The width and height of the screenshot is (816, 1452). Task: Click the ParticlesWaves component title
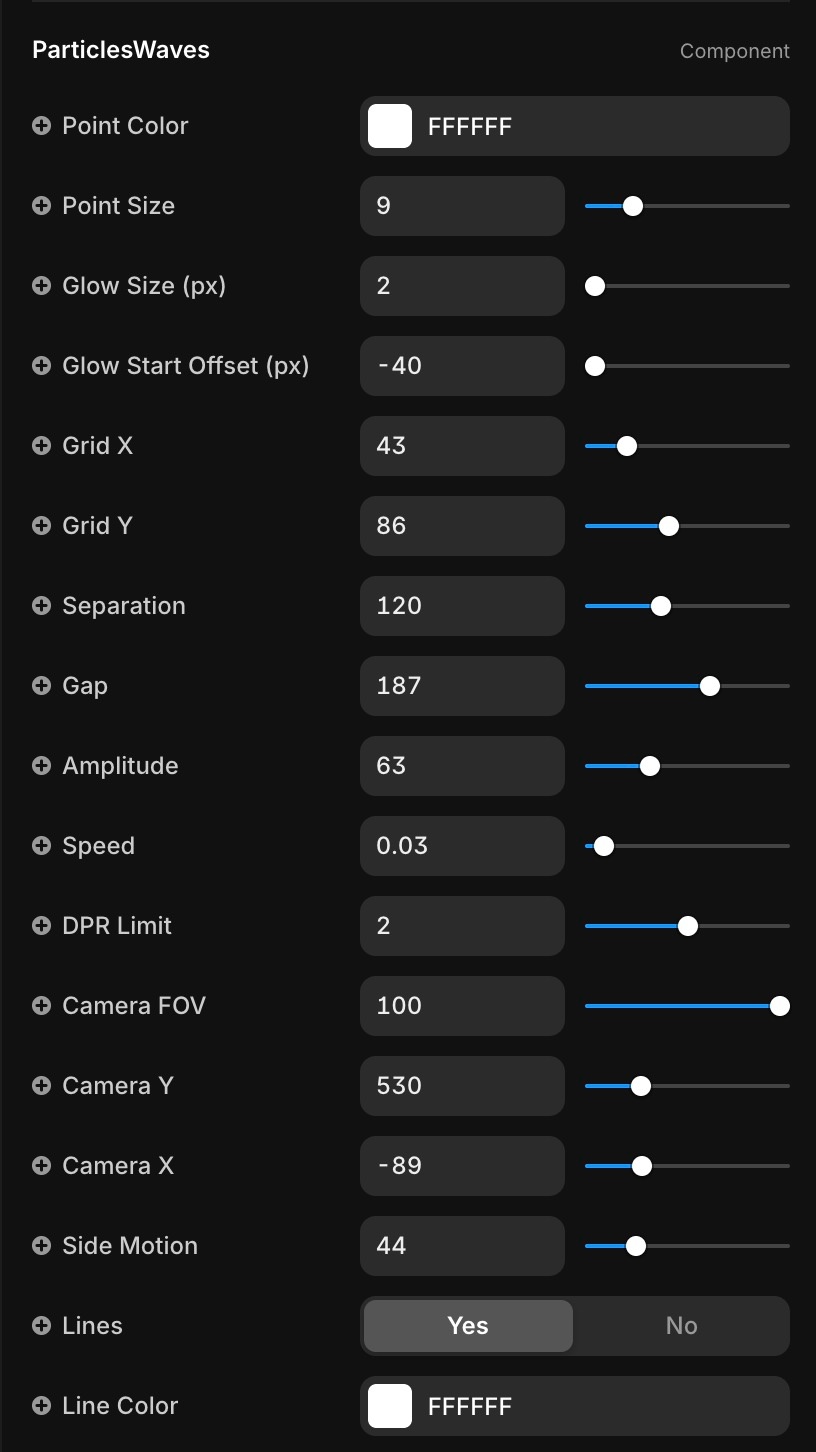point(121,50)
